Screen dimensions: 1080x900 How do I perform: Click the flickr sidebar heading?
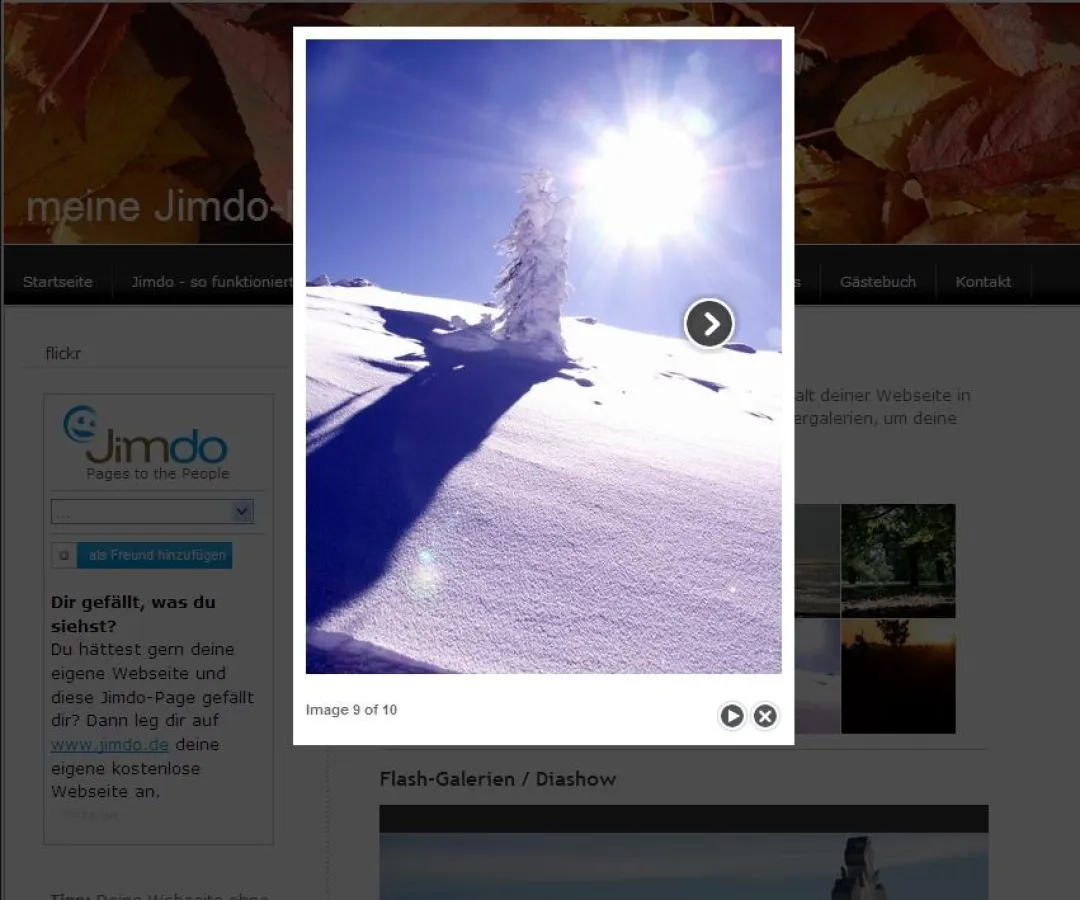point(62,353)
